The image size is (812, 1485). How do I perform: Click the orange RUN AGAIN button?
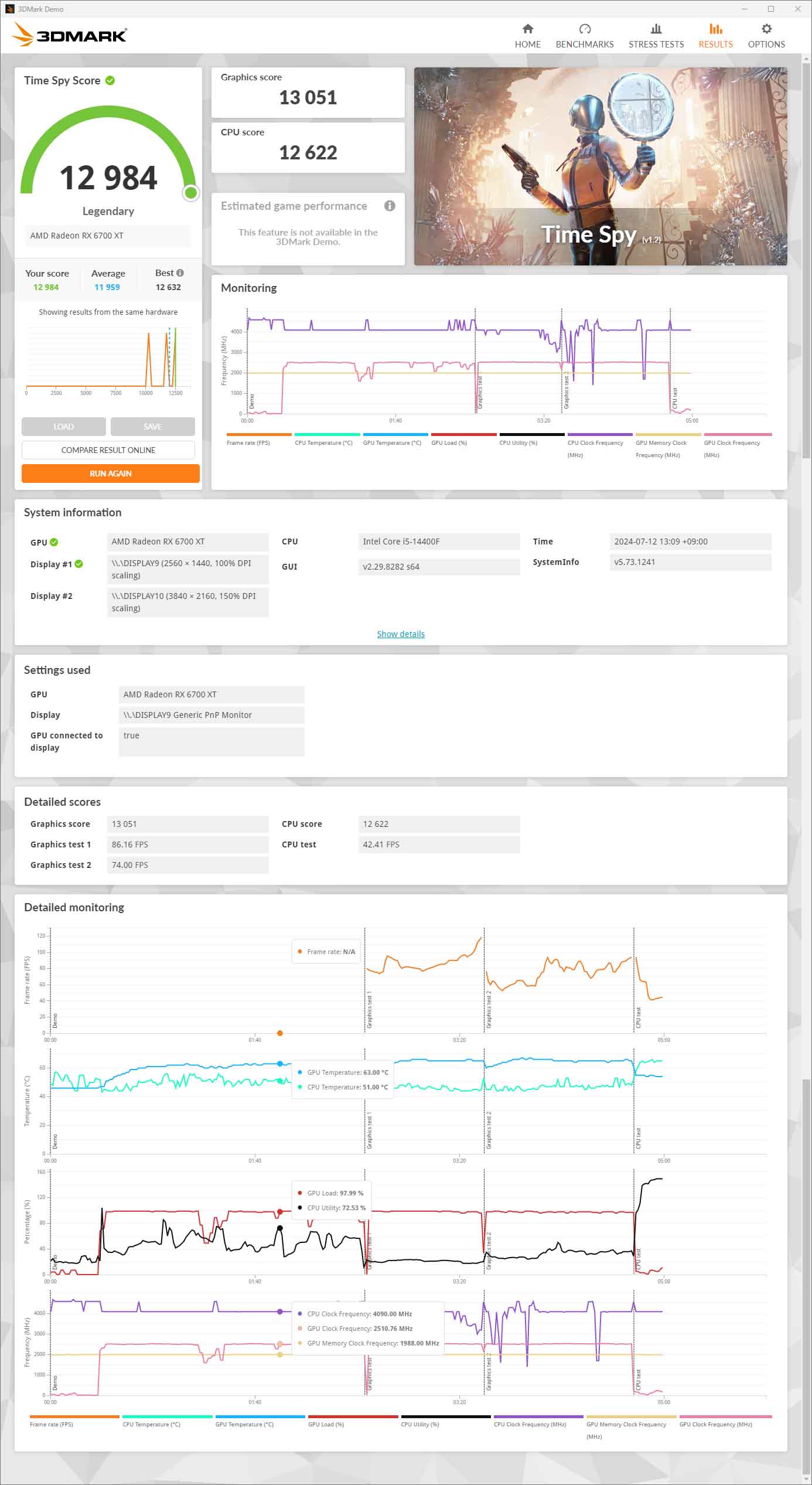[111, 474]
